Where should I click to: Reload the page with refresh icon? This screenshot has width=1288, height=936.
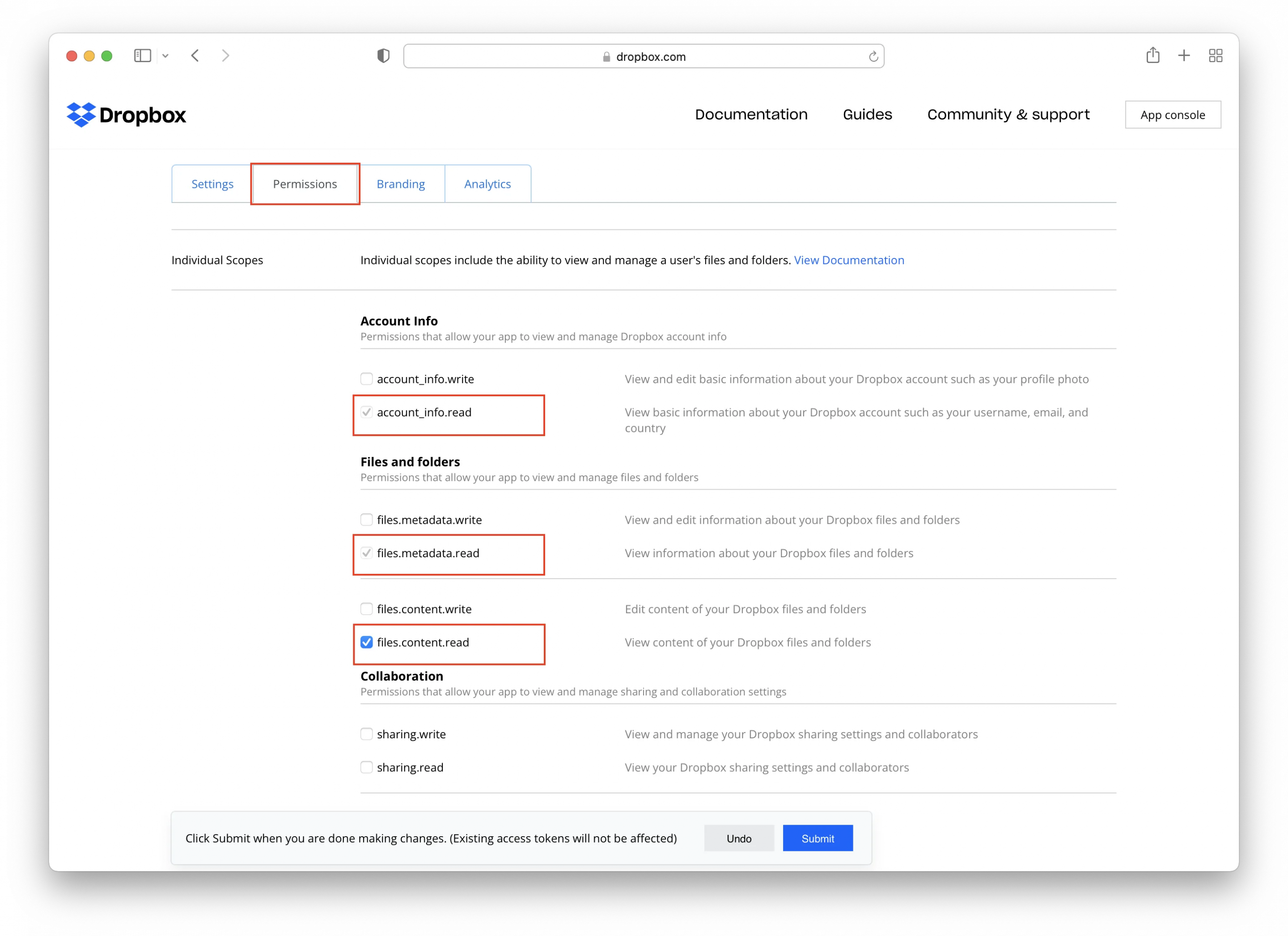click(873, 56)
